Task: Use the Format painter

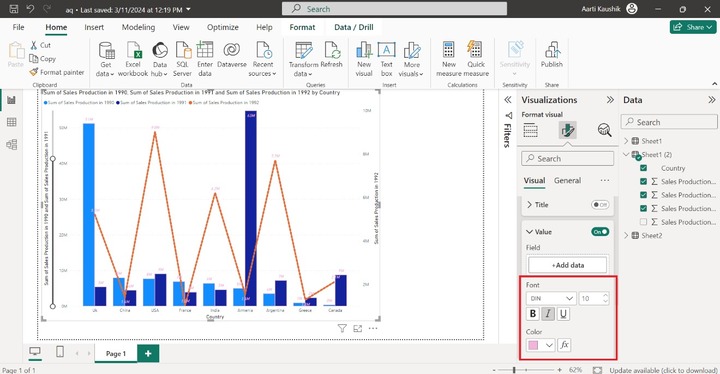Action: [x=56, y=72]
